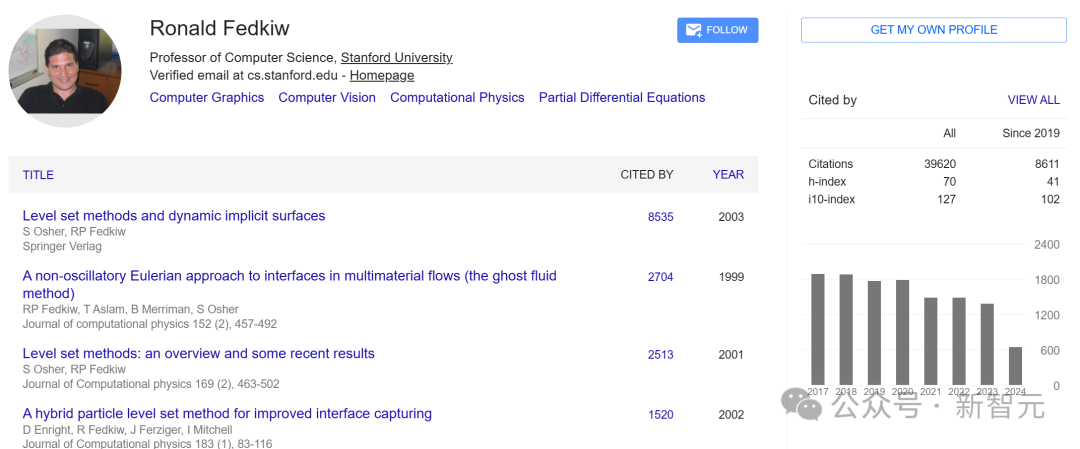The image size is (1080, 449).
Task: Open the Stanford University link
Action: click(x=396, y=58)
